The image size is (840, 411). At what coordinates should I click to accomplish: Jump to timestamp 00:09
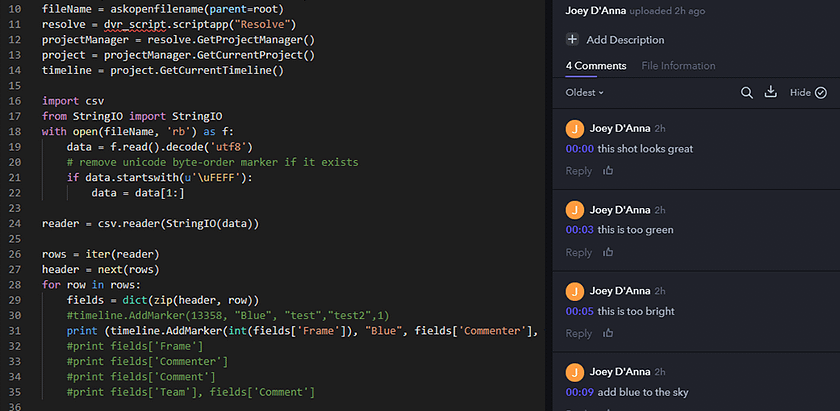580,392
